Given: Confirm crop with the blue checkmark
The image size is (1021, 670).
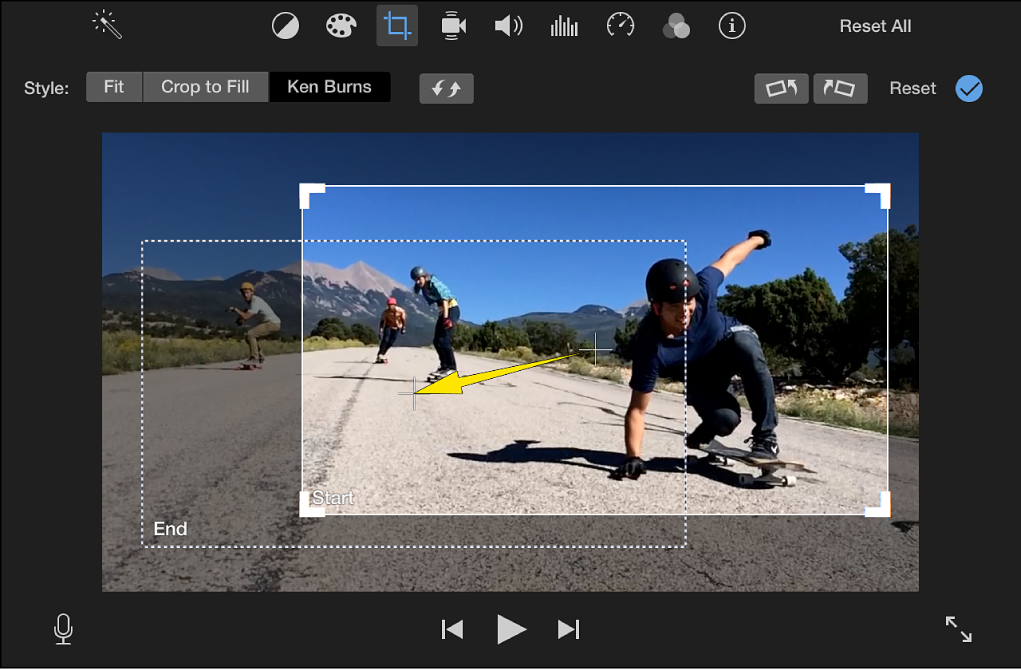Looking at the screenshot, I should pos(968,88).
